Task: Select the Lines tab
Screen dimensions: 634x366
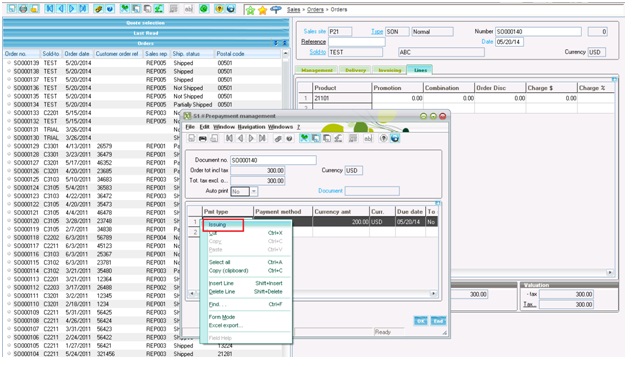Action: 420,70
